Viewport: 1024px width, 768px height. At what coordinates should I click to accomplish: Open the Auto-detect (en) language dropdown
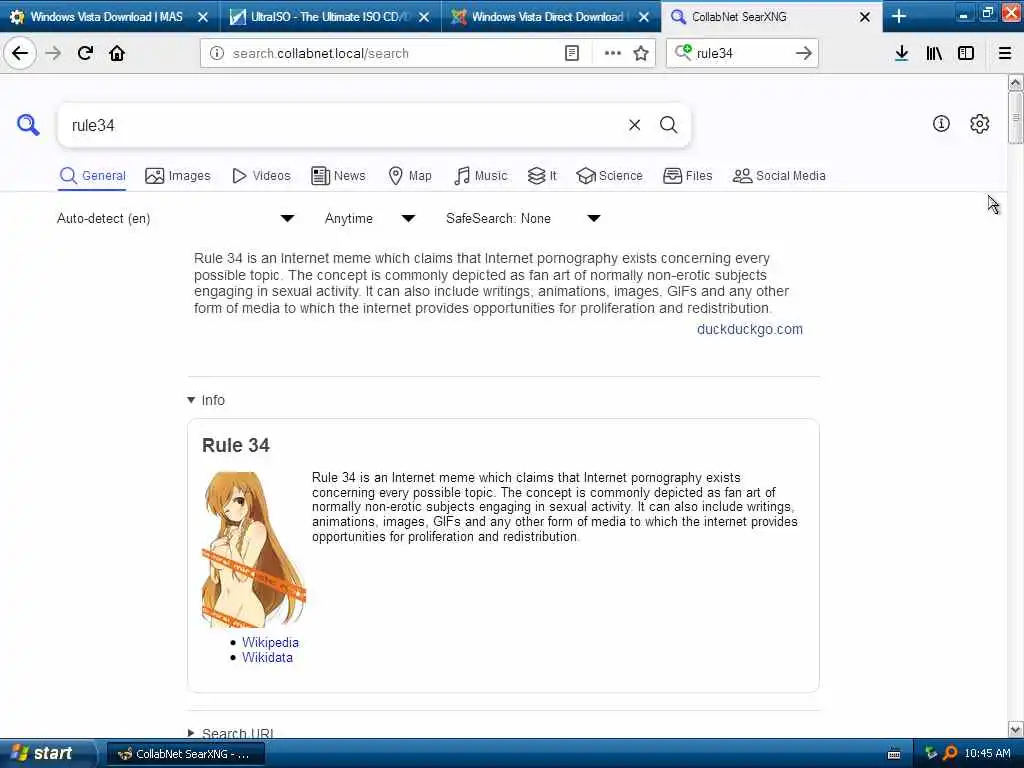[175, 218]
